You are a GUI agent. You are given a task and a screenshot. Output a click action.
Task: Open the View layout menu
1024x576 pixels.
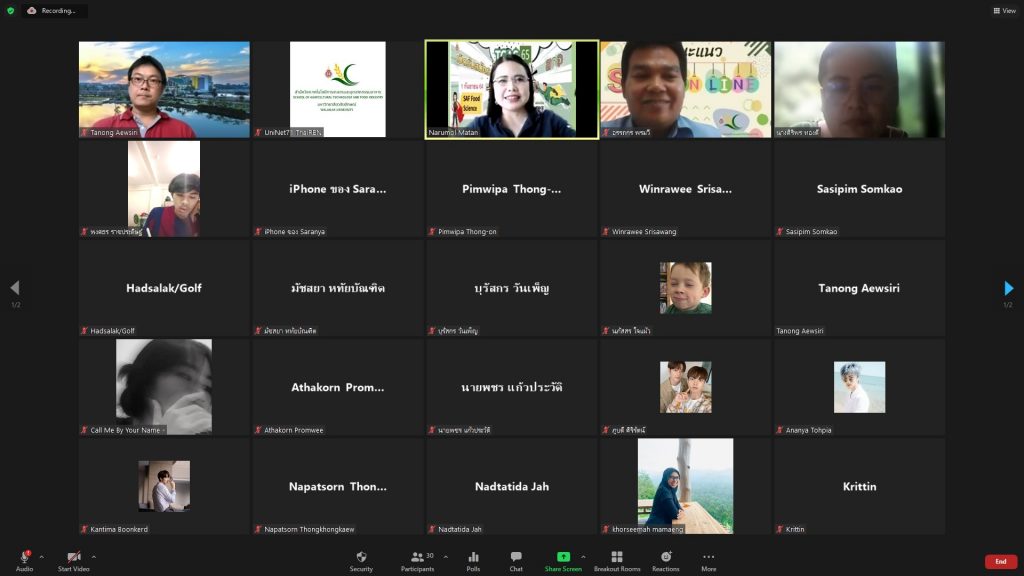pos(1004,11)
